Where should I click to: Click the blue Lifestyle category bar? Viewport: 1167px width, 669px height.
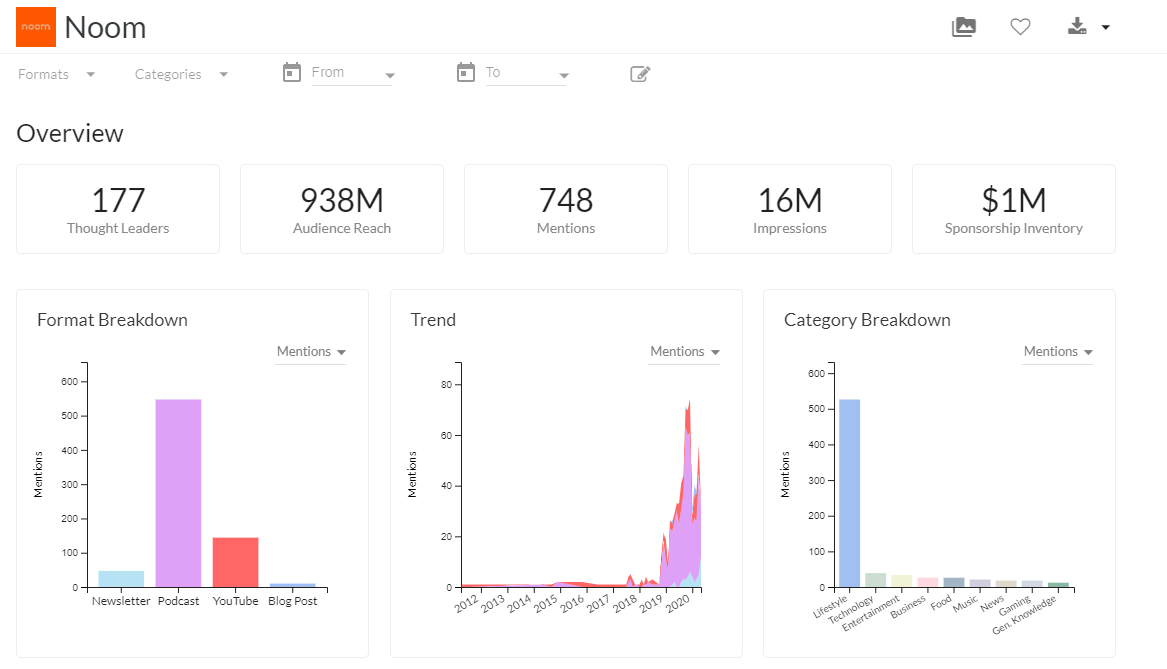pyautogui.click(x=849, y=492)
